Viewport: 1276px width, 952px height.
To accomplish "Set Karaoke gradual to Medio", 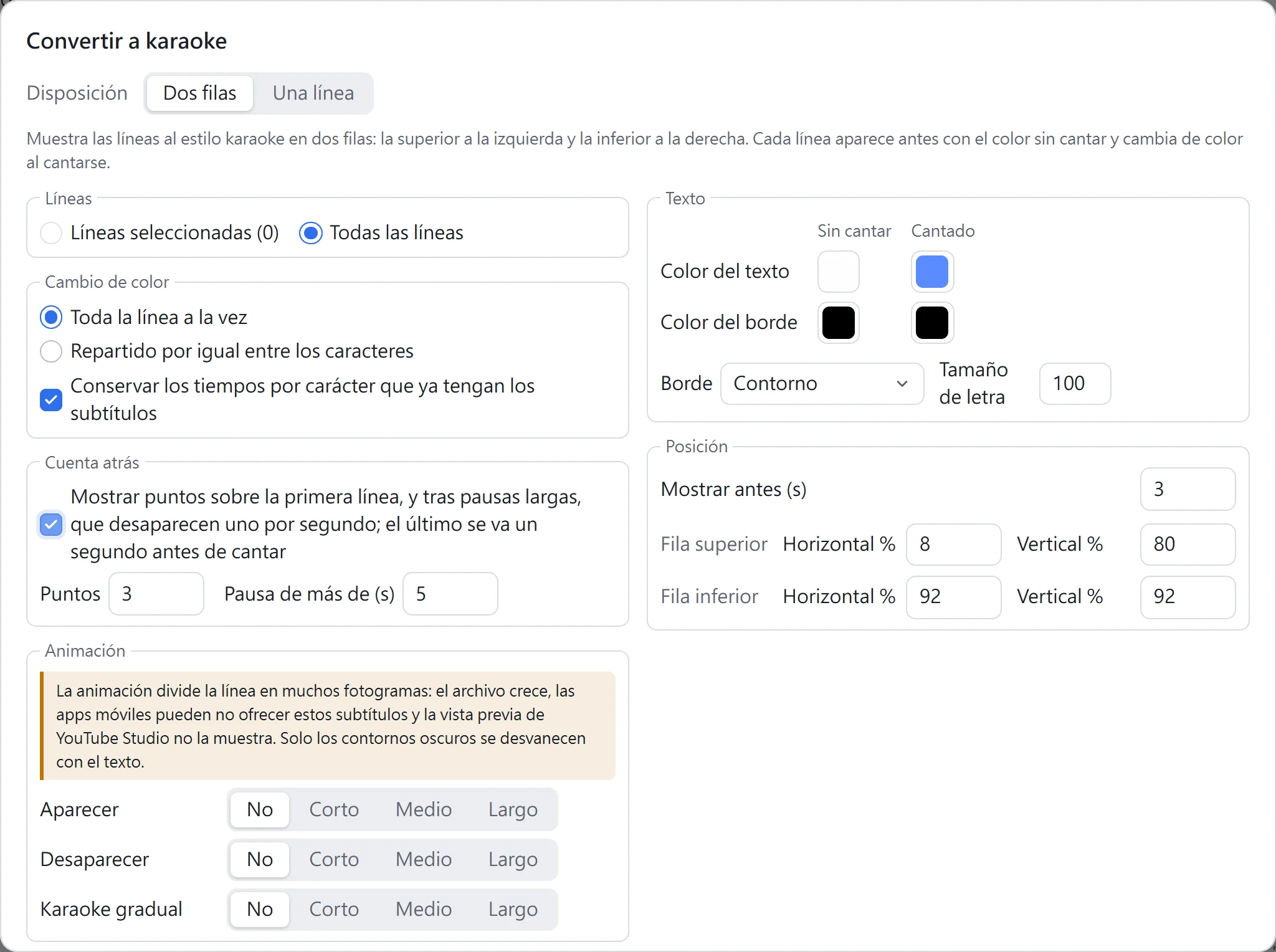I will pyautogui.click(x=424, y=910).
